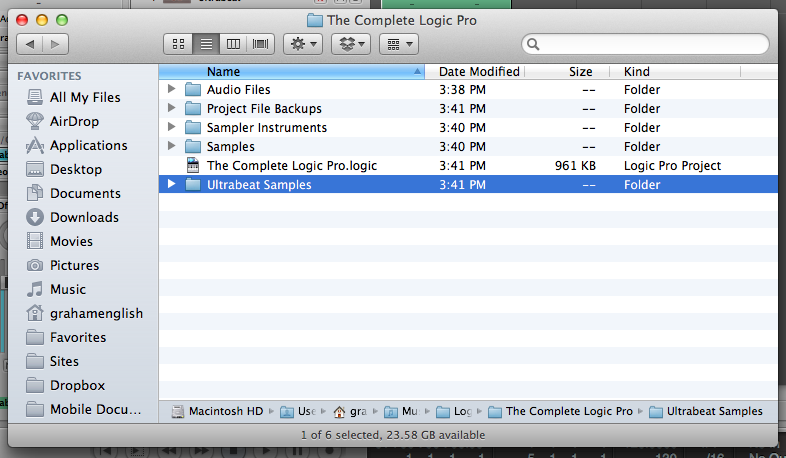Open the Action gear menu

[302, 44]
